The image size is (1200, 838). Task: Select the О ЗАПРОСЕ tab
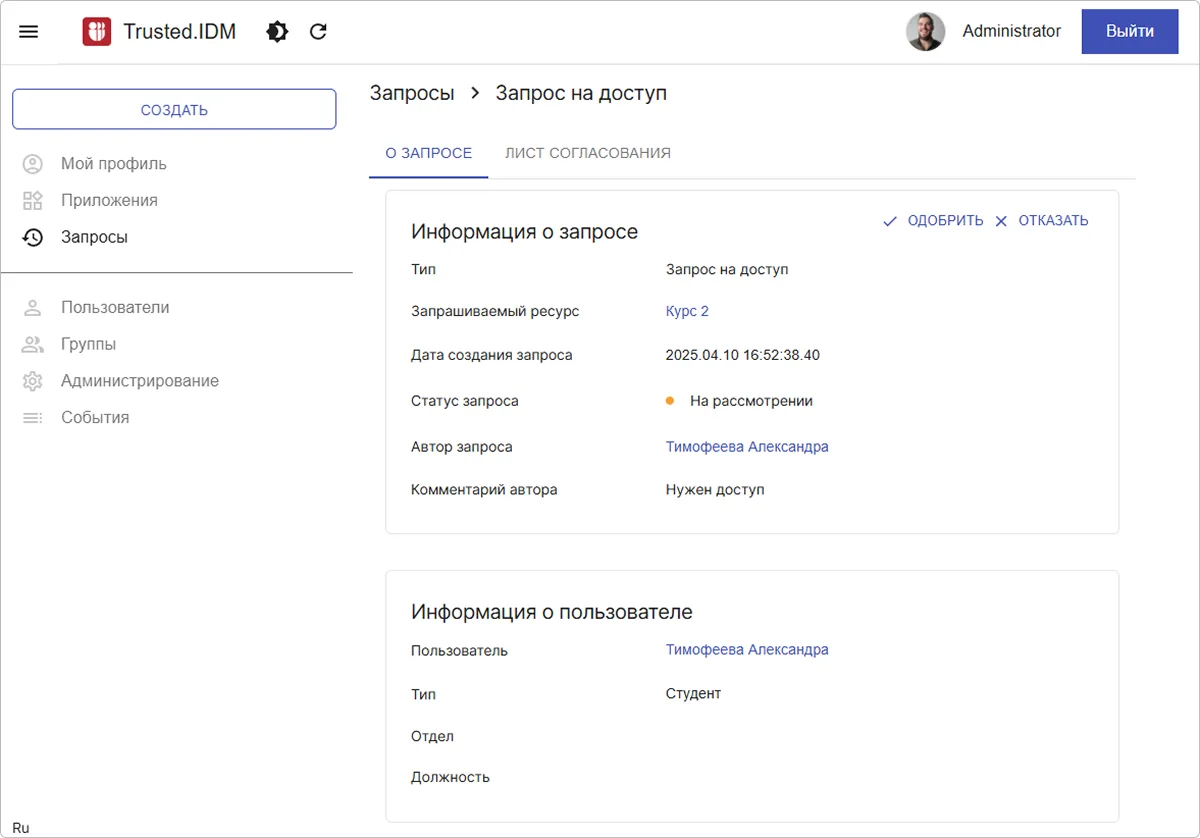tap(428, 153)
